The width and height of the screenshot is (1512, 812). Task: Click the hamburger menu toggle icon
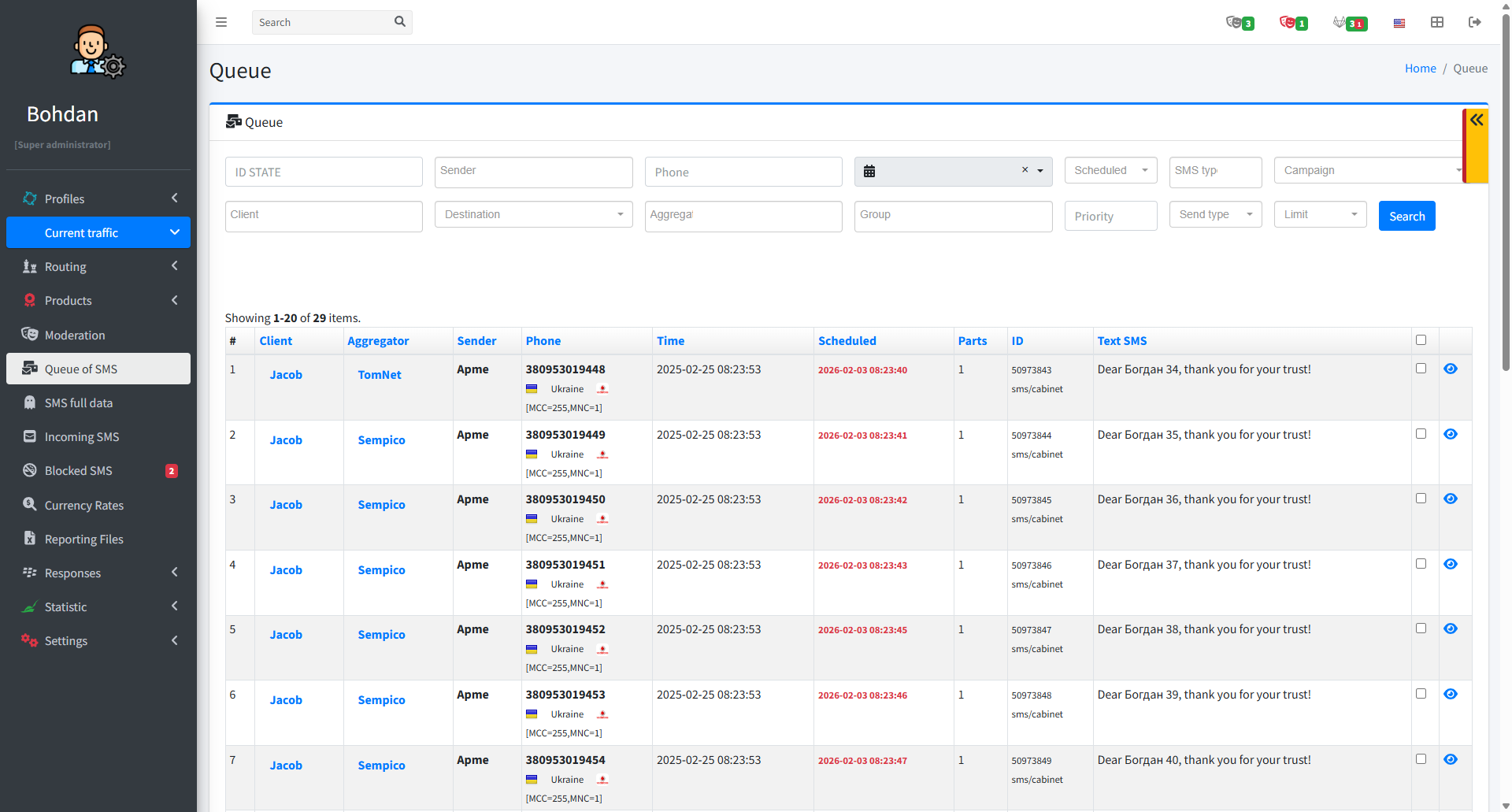click(x=221, y=22)
